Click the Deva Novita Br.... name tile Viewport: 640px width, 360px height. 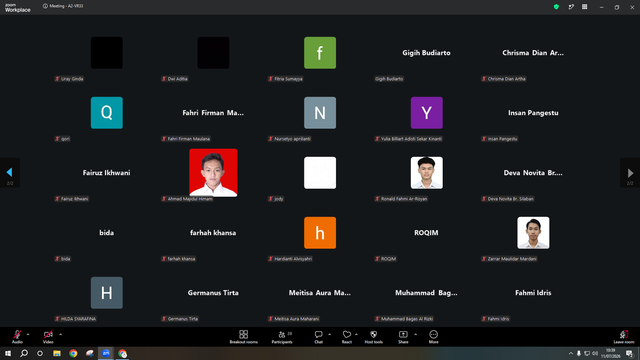(533, 173)
